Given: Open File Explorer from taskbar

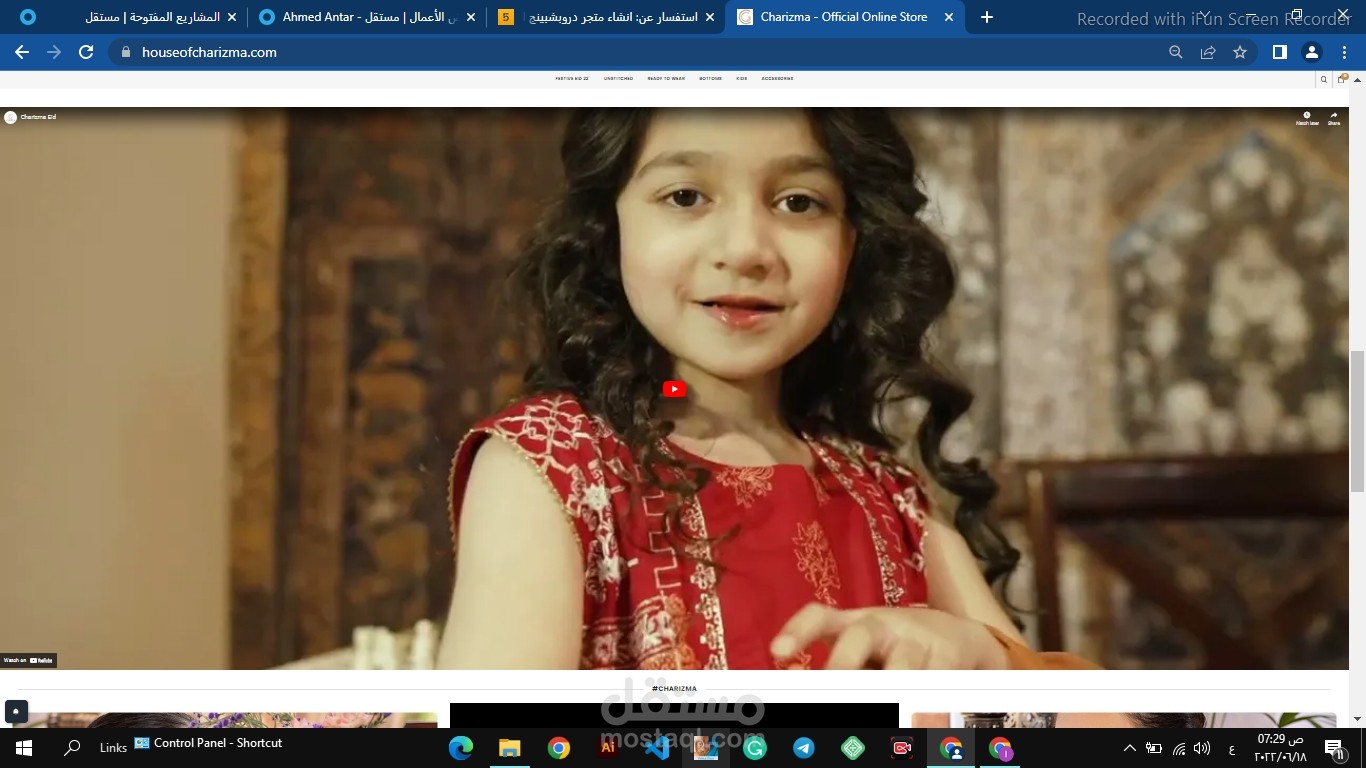Looking at the screenshot, I should pos(510,747).
